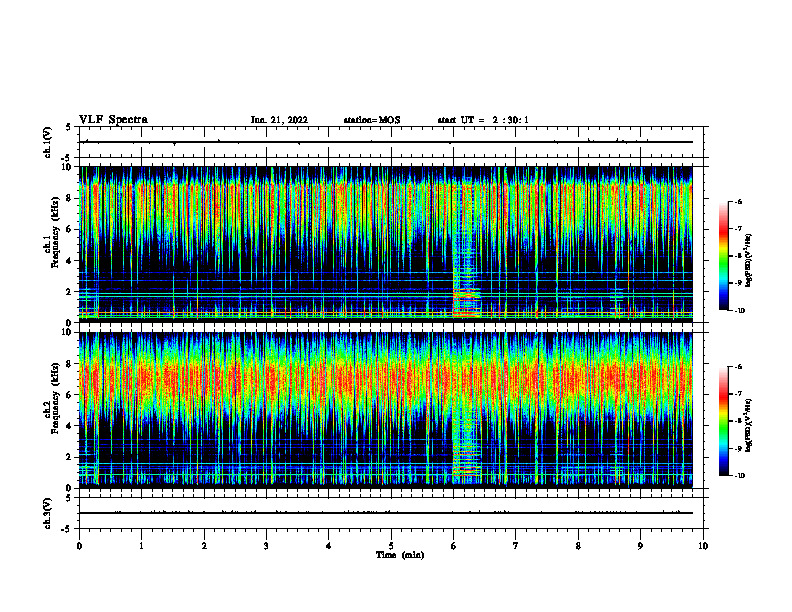
Task: Click time axis tick label '3'
Action: [x=266, y=546]
